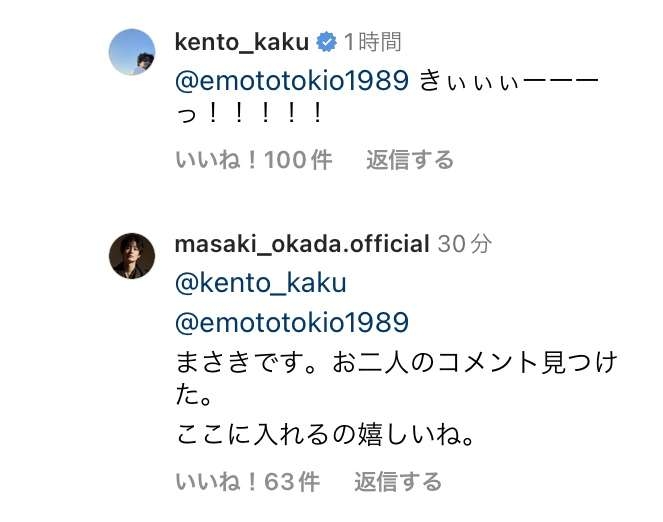The height and width of the screenshot is (522, 663).
Task: Show the いいね！63件 likes list
Action: coord(247,482)
